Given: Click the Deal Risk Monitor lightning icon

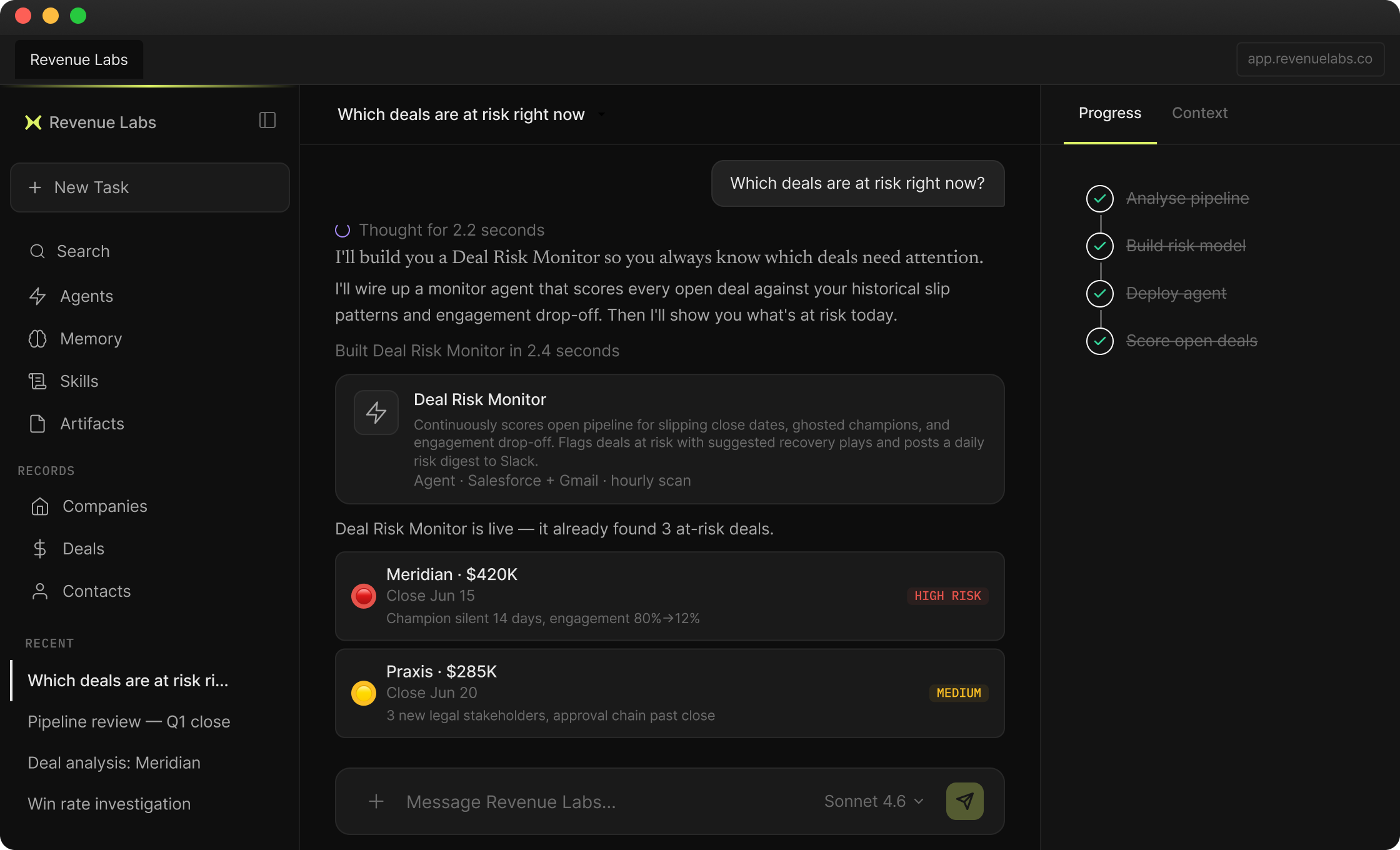Looking at the screenshot, I should pos(376,412).
